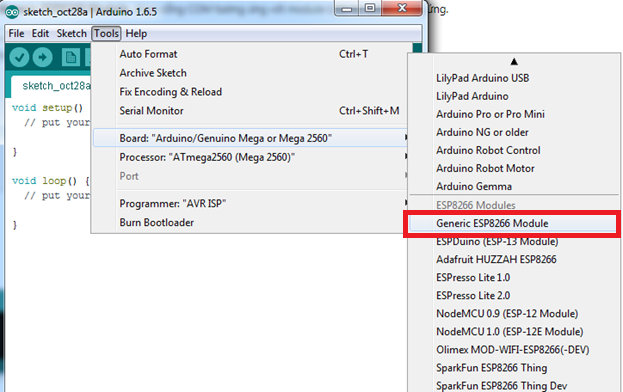
Task: Click the Upload arrow toolbar icon
Action: pyautogui.click(x=43, y=58)
